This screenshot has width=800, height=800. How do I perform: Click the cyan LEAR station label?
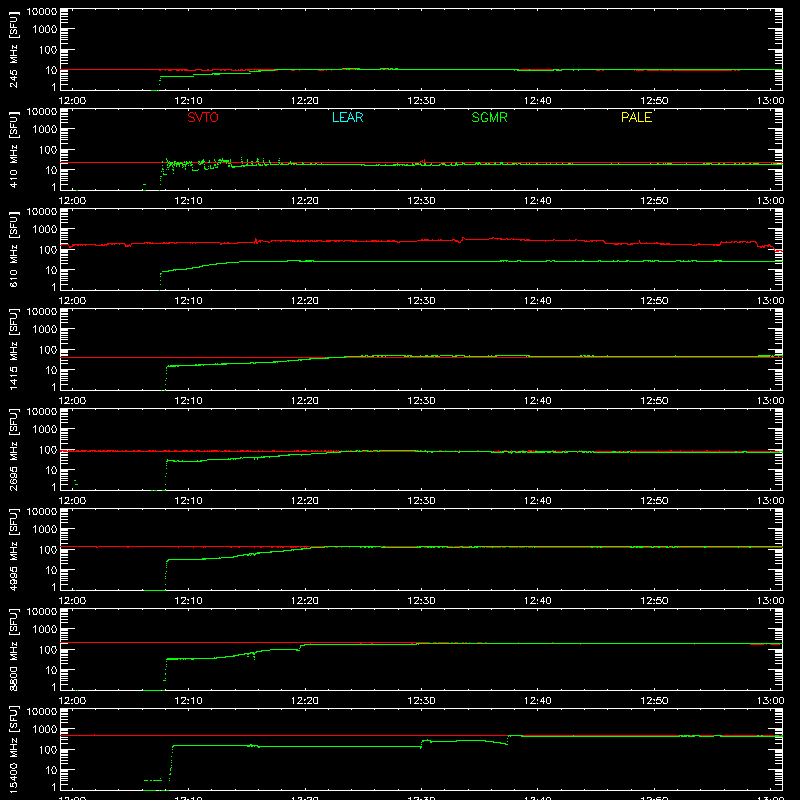[x=347, y=117]
